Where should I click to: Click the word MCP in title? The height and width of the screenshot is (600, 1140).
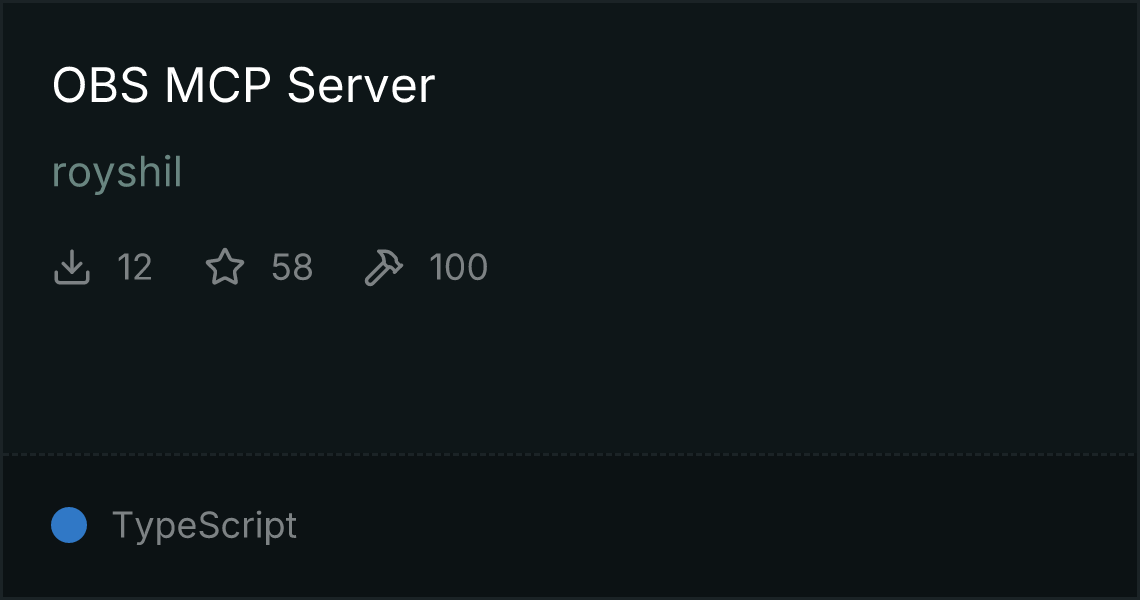point(217,85)
